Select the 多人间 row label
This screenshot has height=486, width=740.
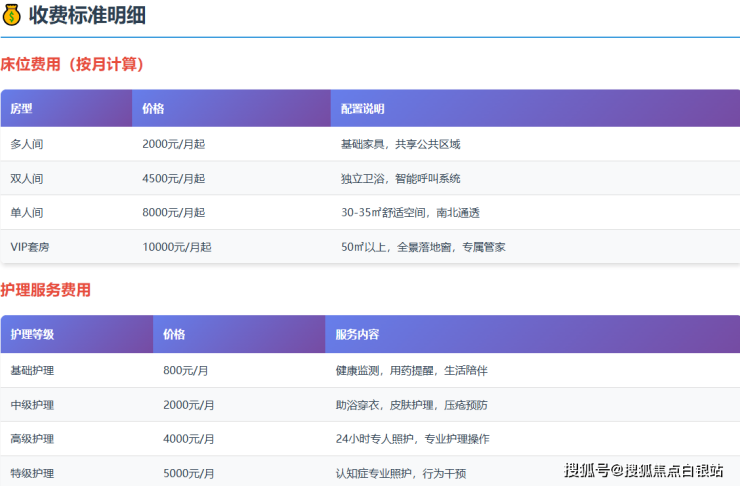point(27,144)
